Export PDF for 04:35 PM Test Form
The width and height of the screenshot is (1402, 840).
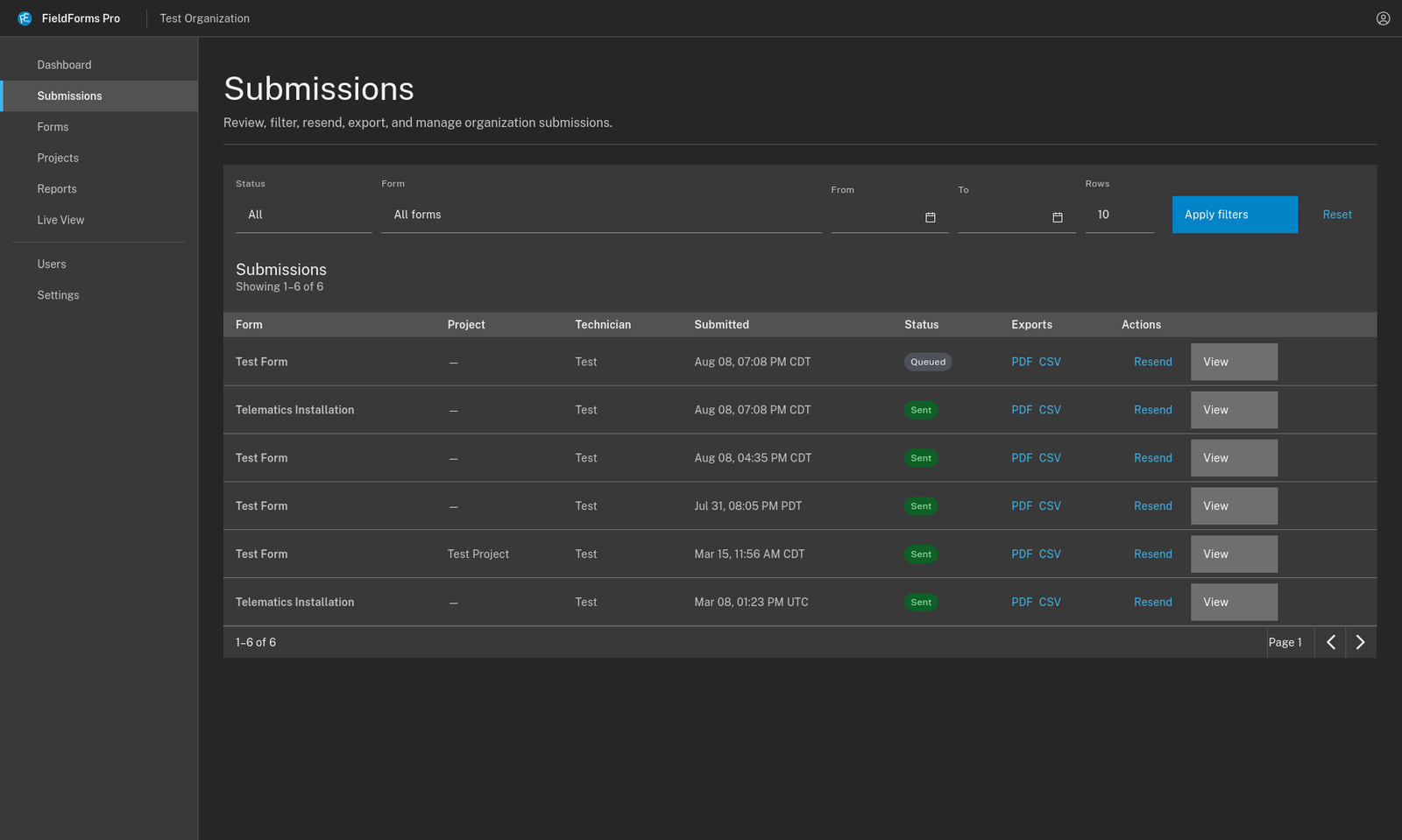point(1022,458)
